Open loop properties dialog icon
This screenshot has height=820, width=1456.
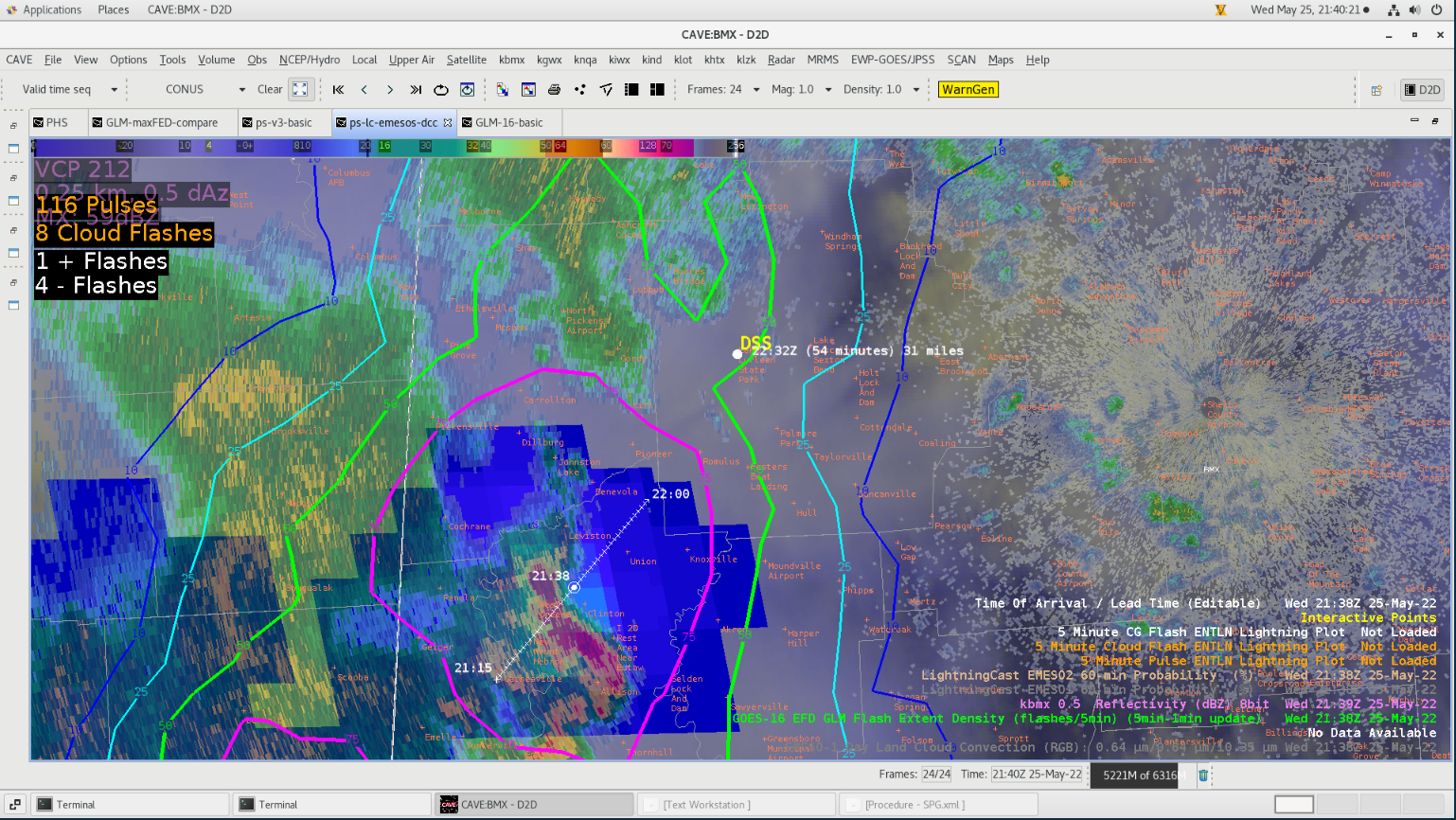pos(467,89)
